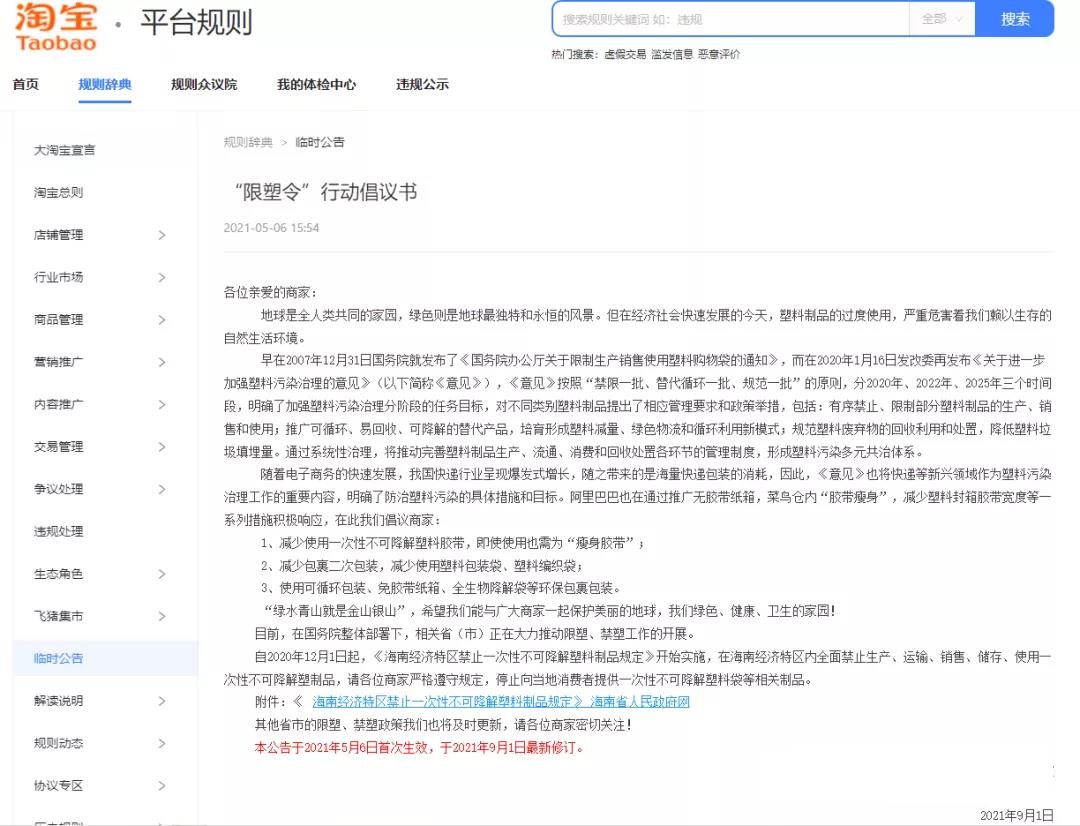Expand the 商品管理 sidebar section
The image size is (1080, 826).
click(x=64, y=319)
